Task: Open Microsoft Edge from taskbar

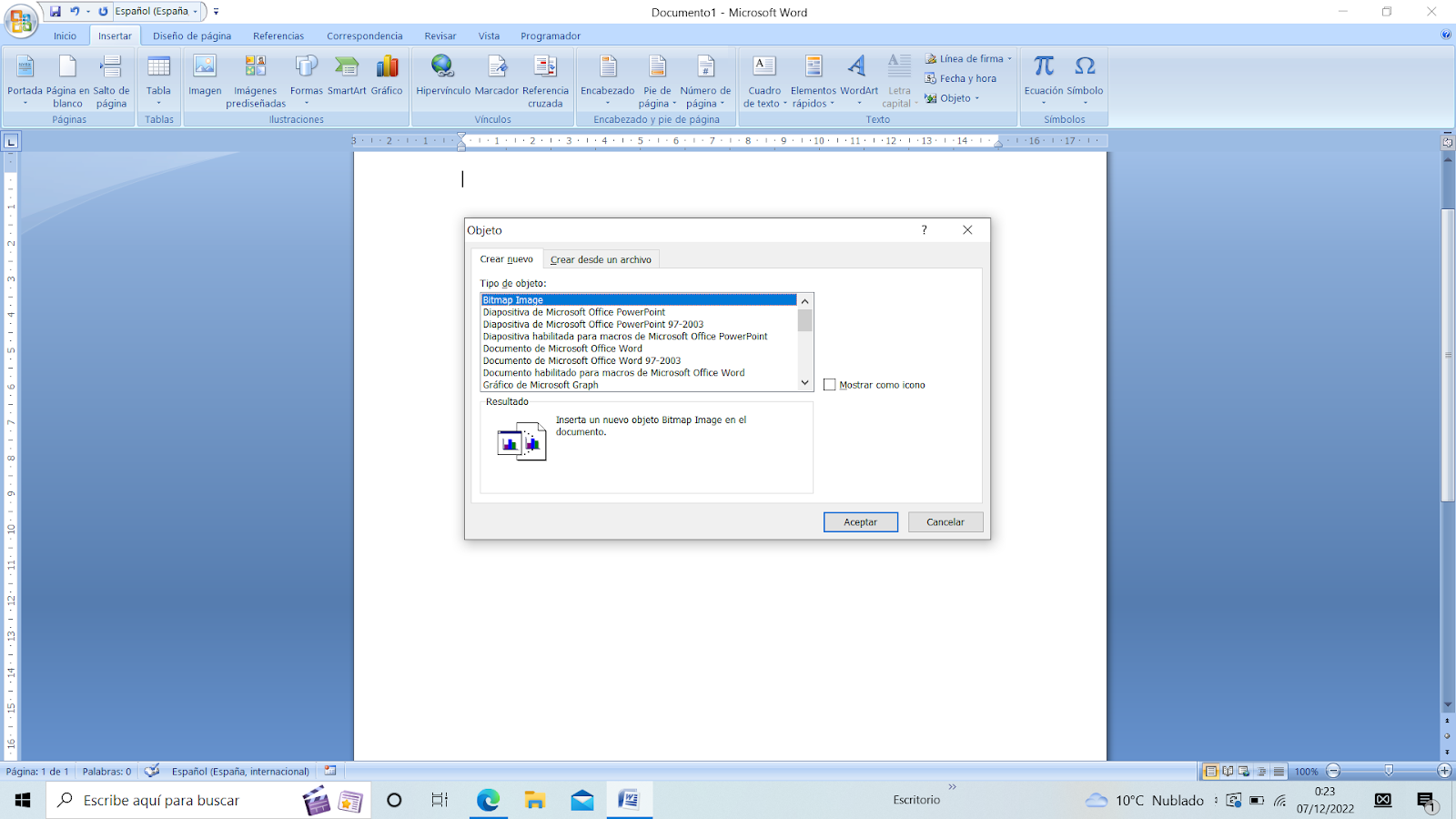Action: pos(488,800)
